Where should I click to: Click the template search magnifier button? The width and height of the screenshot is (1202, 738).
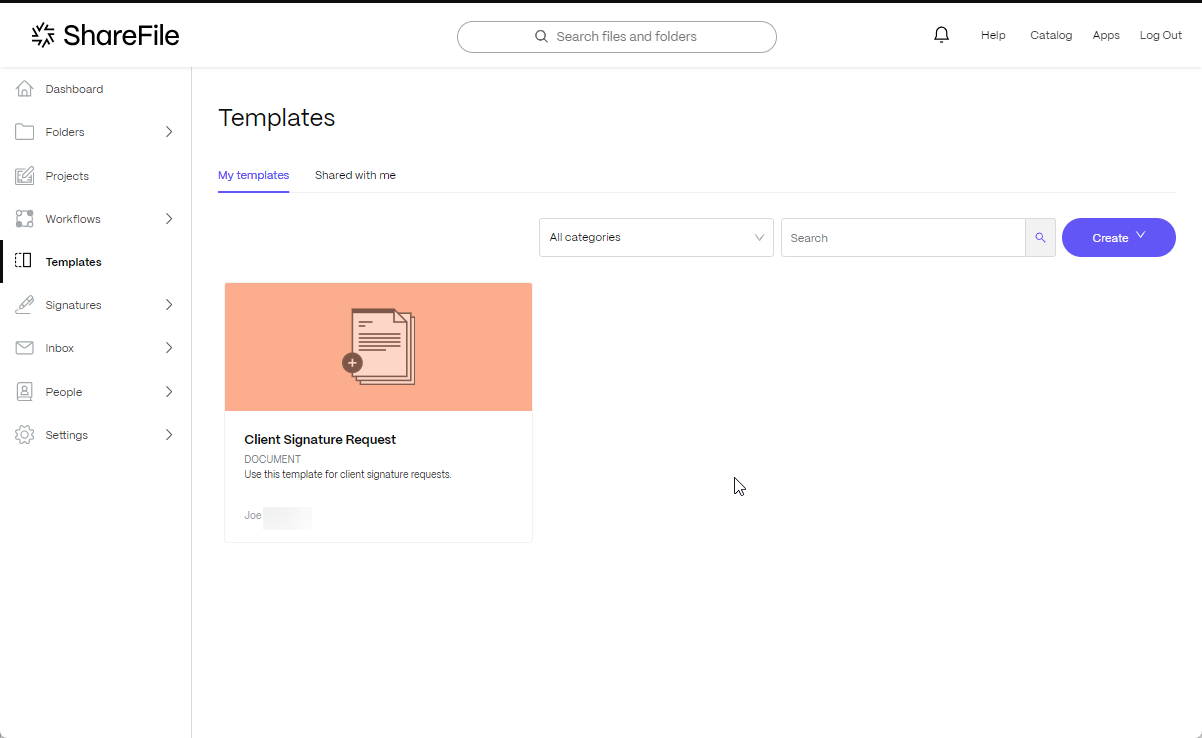tap(1040, 238)
